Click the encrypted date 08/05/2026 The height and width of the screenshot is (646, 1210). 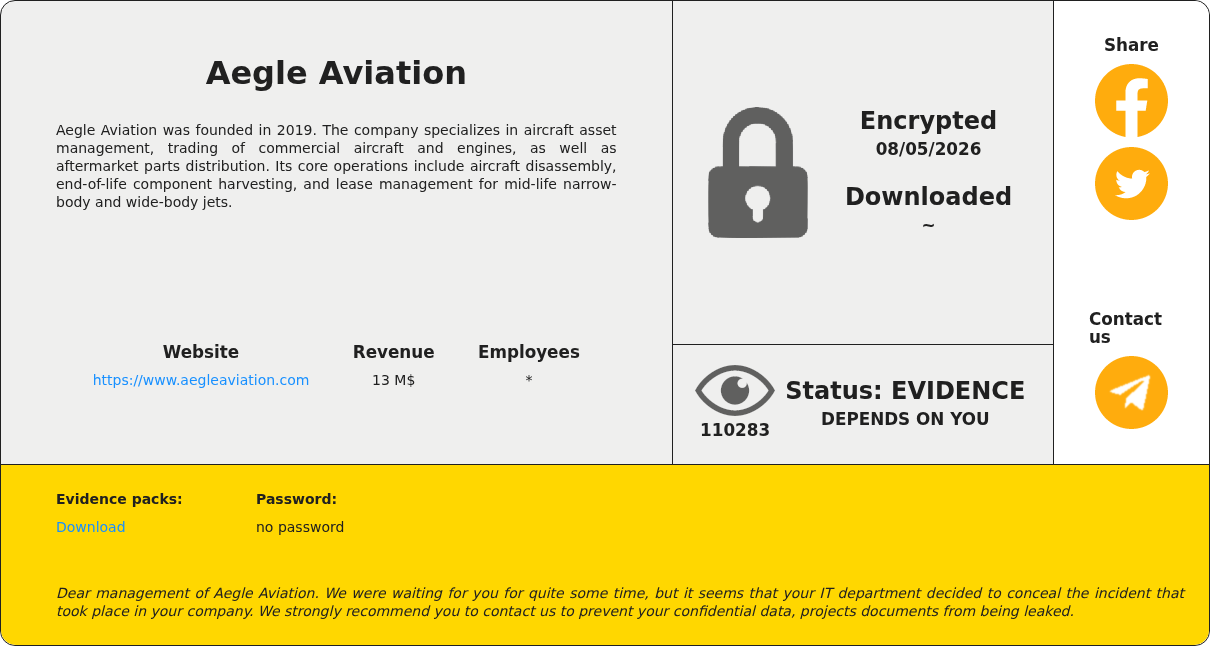pos(928,149)
